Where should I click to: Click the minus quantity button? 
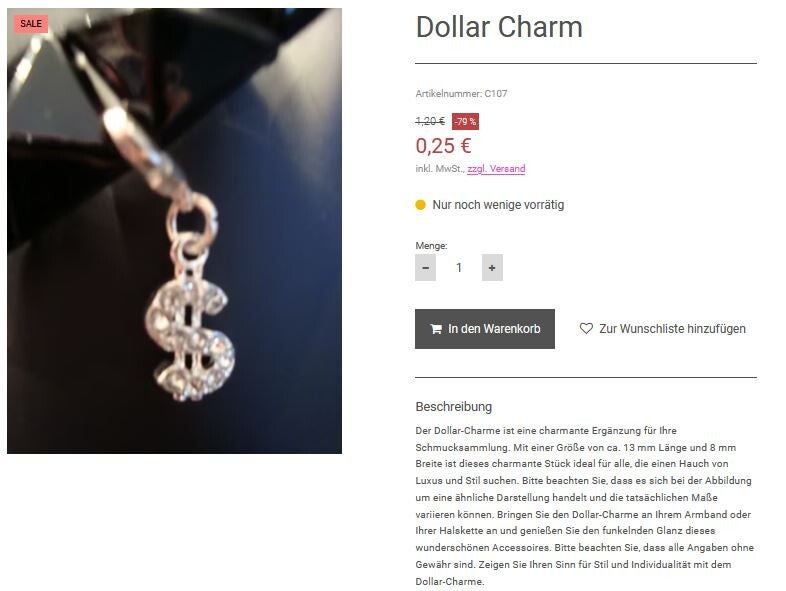tap(425, 268)
